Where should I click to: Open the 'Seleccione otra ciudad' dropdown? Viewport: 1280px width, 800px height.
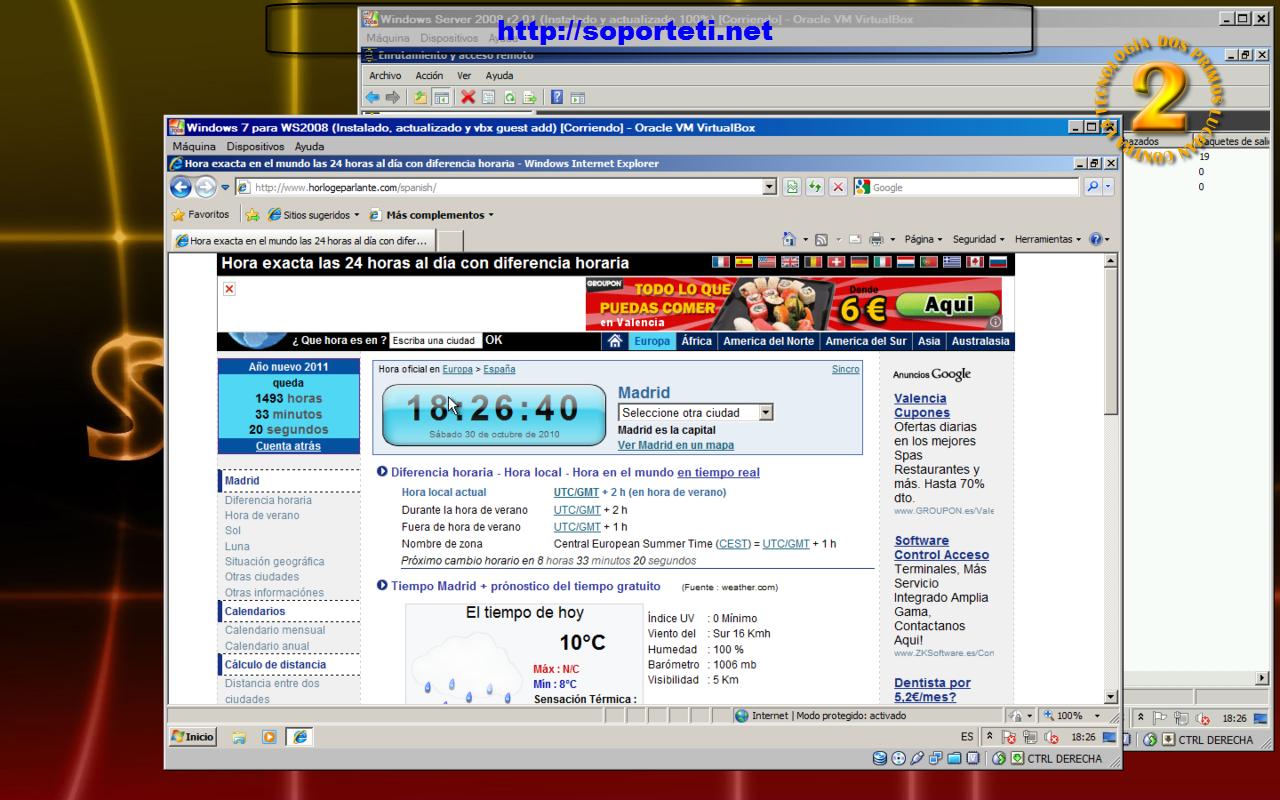[765, 412]
